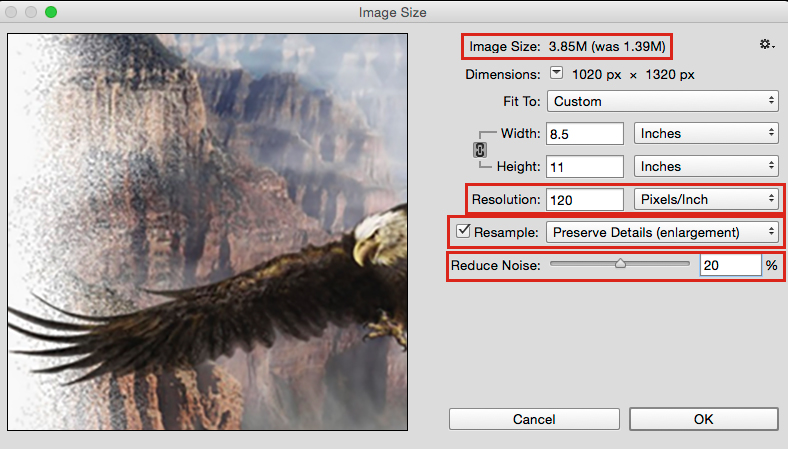Click the red close window button
The height and width of the screenshot is (449, 788).
pyautogui.click(x=13, y=12)
